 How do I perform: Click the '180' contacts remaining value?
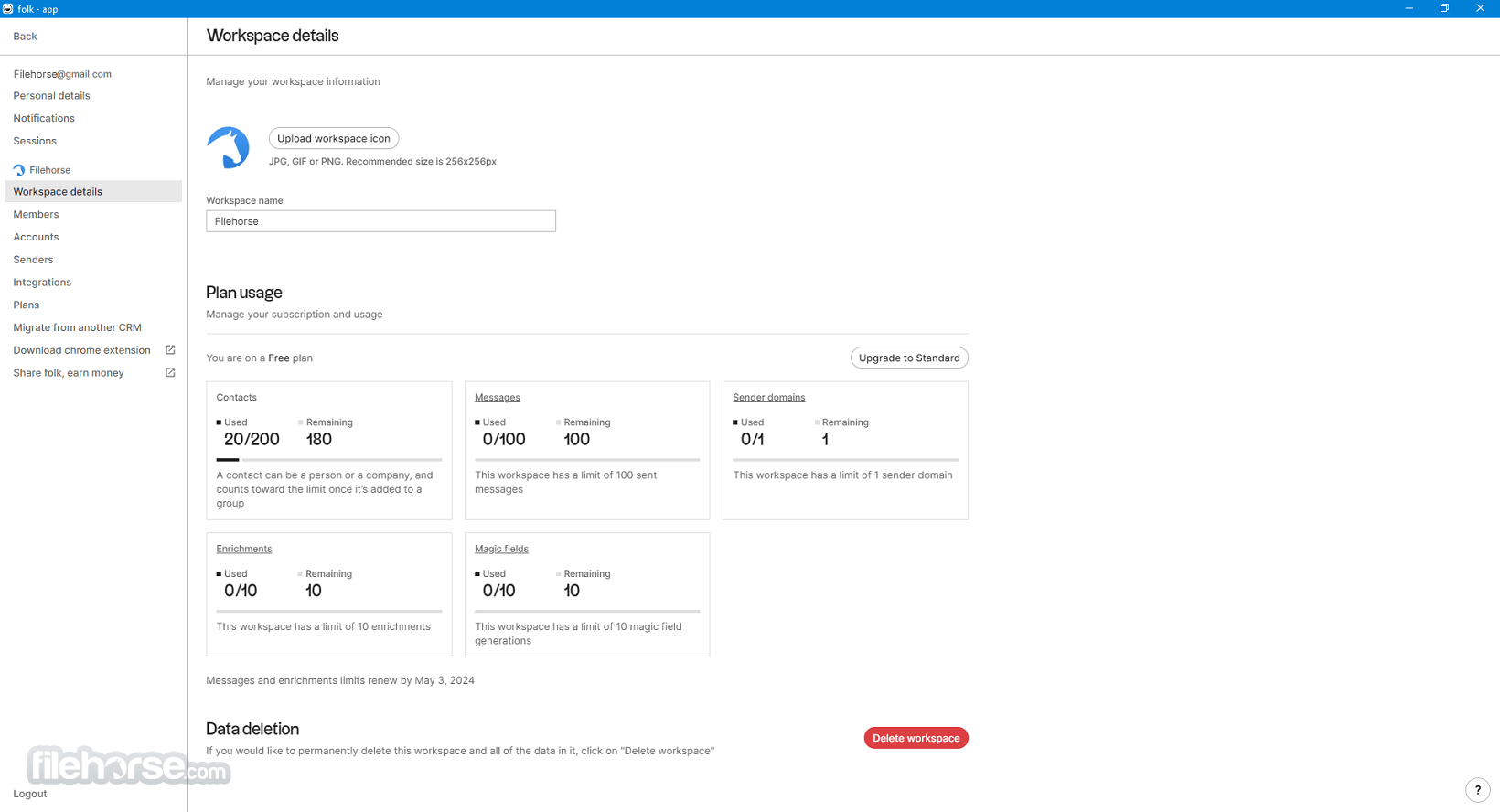click(x=319, y=440)
